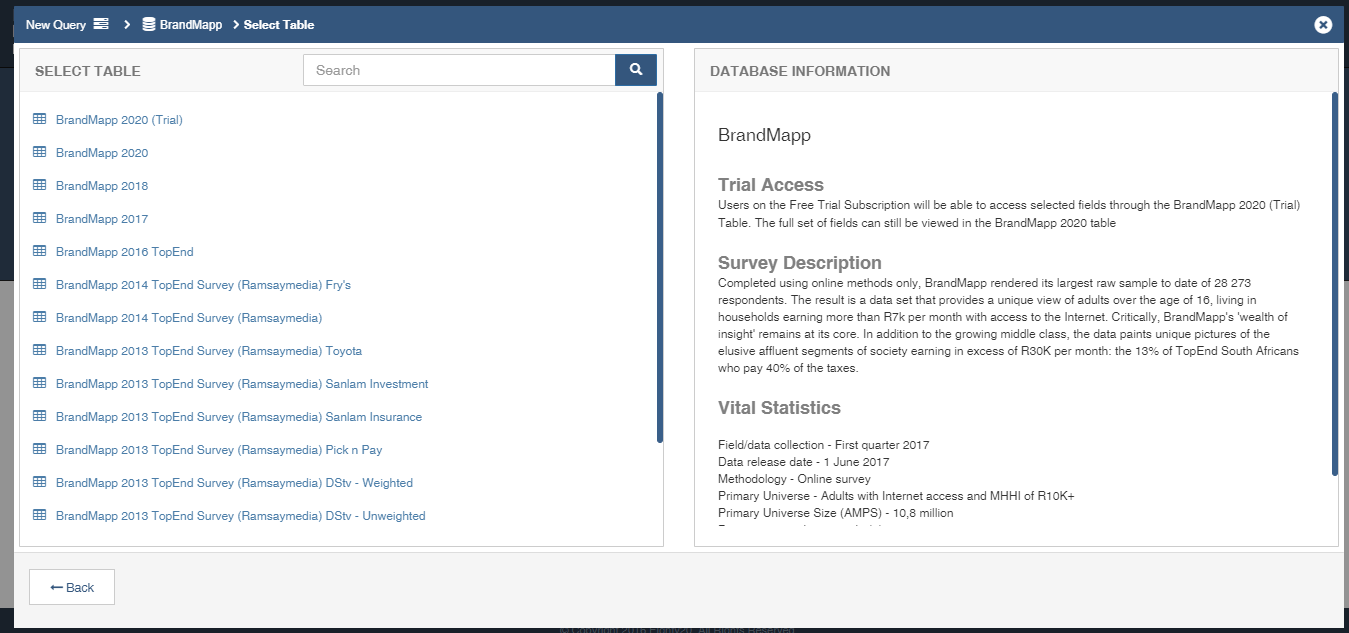Click table icon beside BrandMapp 2016 TopEnd

[x=40, y=251]
